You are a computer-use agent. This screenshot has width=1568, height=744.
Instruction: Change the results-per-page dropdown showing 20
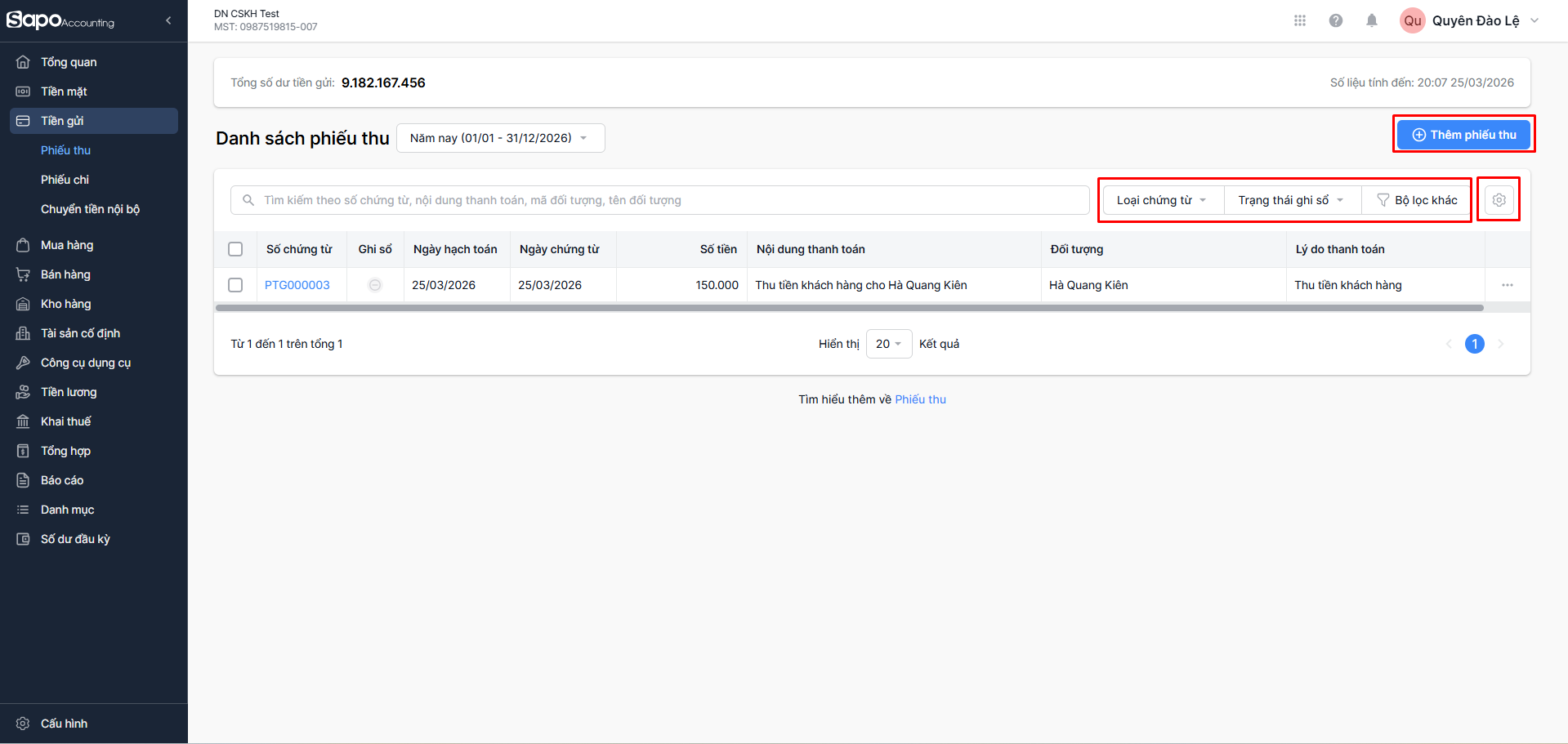pyautogui.click(x=888, y=344)
